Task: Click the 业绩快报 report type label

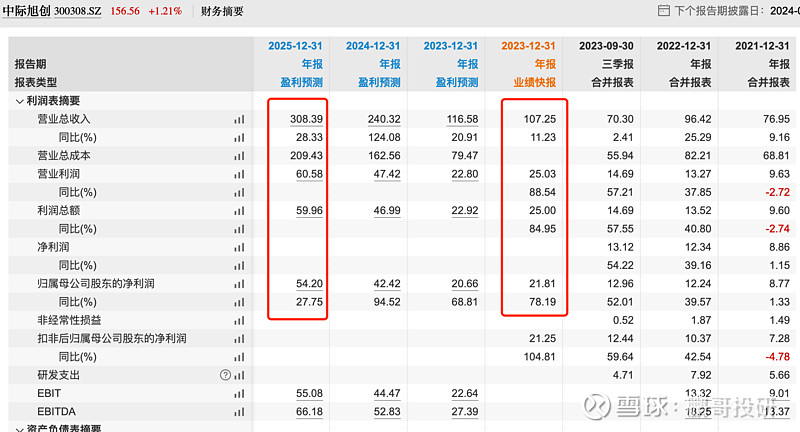Action: (x=535, y=83)
